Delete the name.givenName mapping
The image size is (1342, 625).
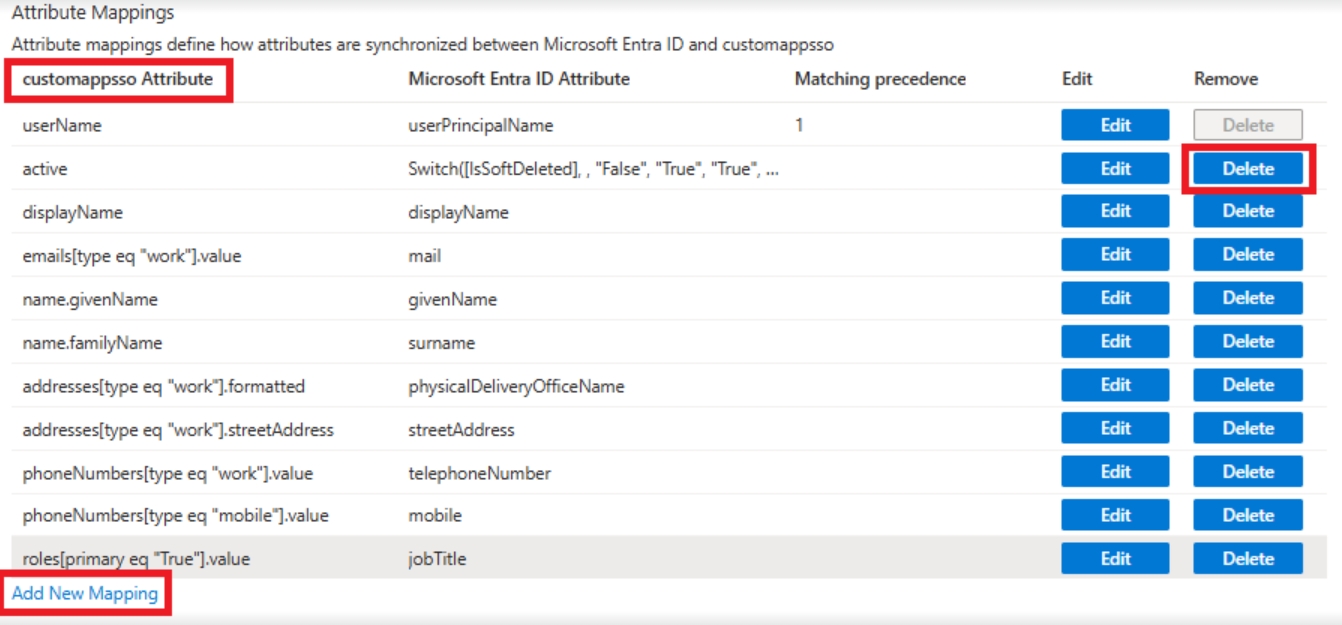[x=1248, y=298]
